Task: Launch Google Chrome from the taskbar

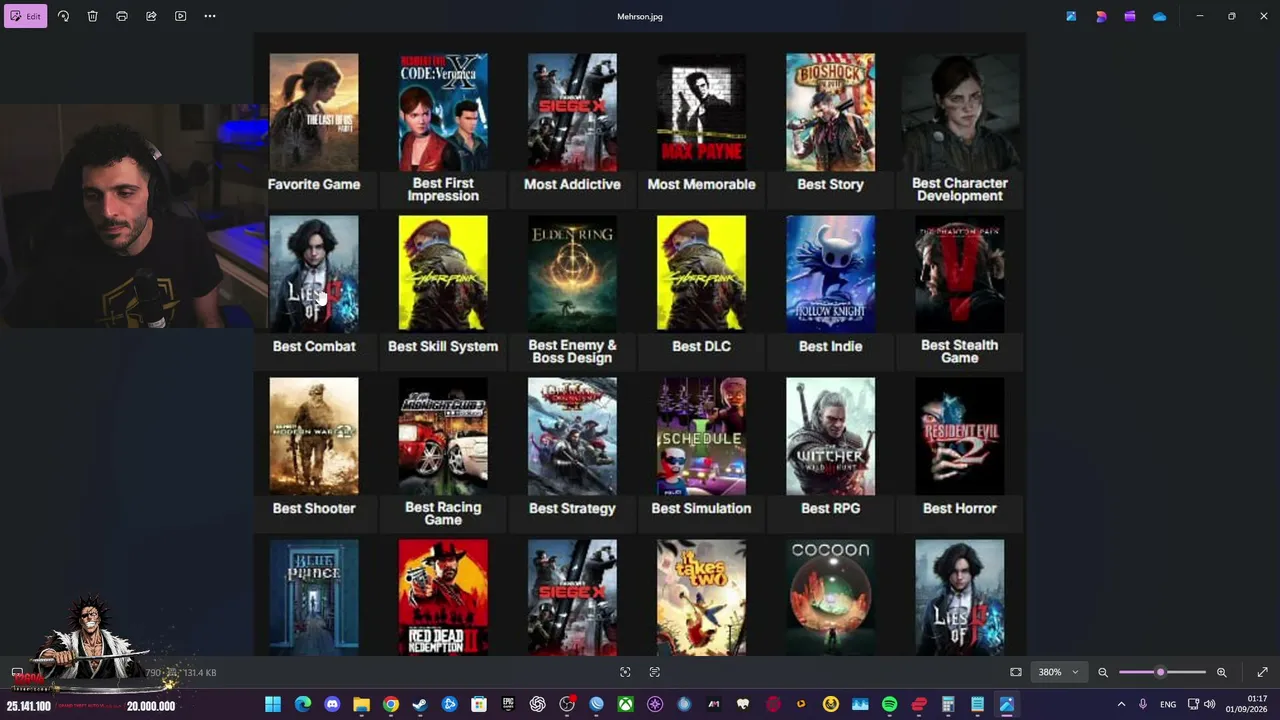Action: point(391,705)
